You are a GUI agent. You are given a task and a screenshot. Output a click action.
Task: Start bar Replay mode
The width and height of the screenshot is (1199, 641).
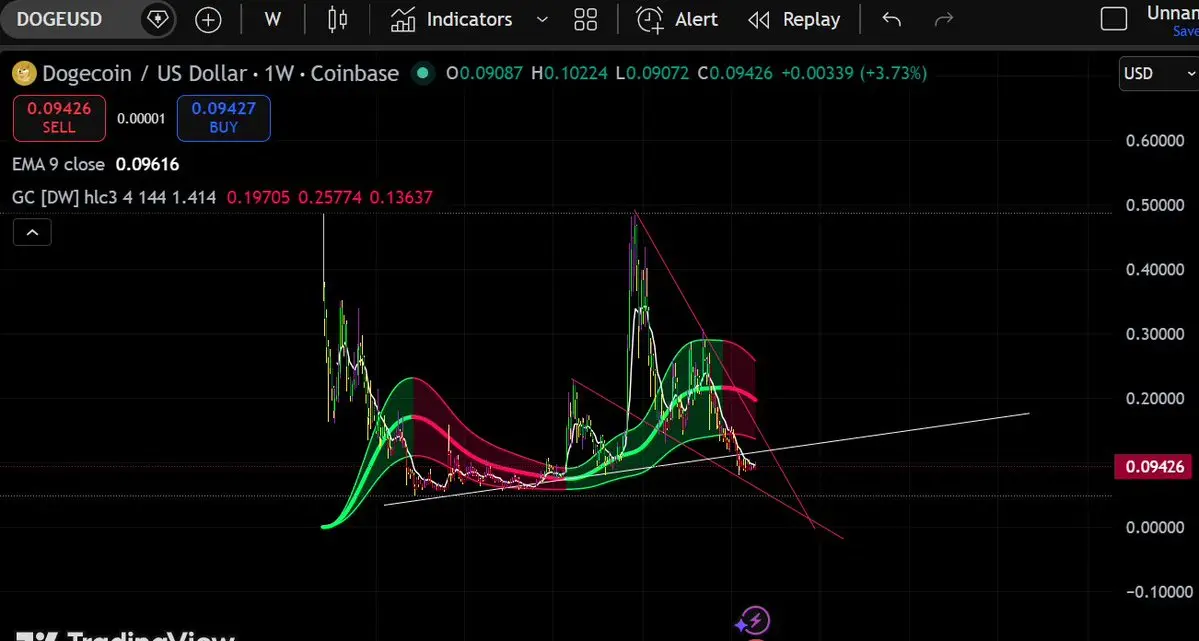(x=794, y=20)
